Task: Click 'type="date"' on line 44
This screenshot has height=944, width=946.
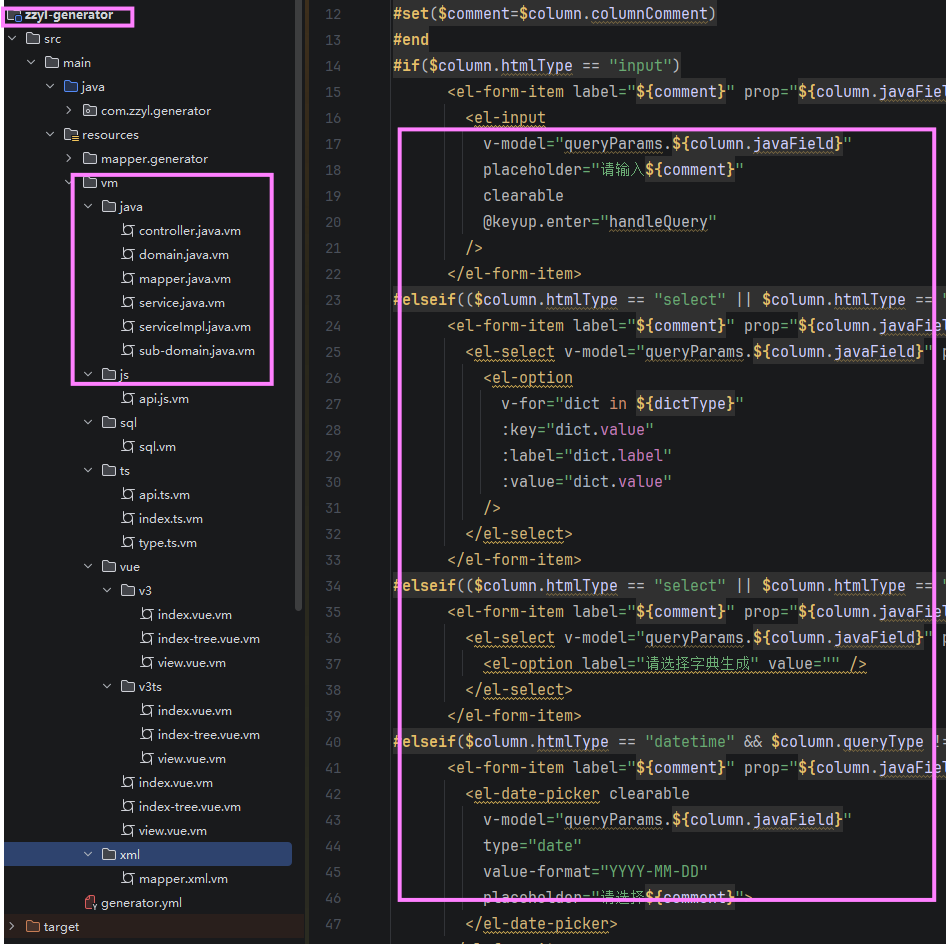Action: pos(532,846)
